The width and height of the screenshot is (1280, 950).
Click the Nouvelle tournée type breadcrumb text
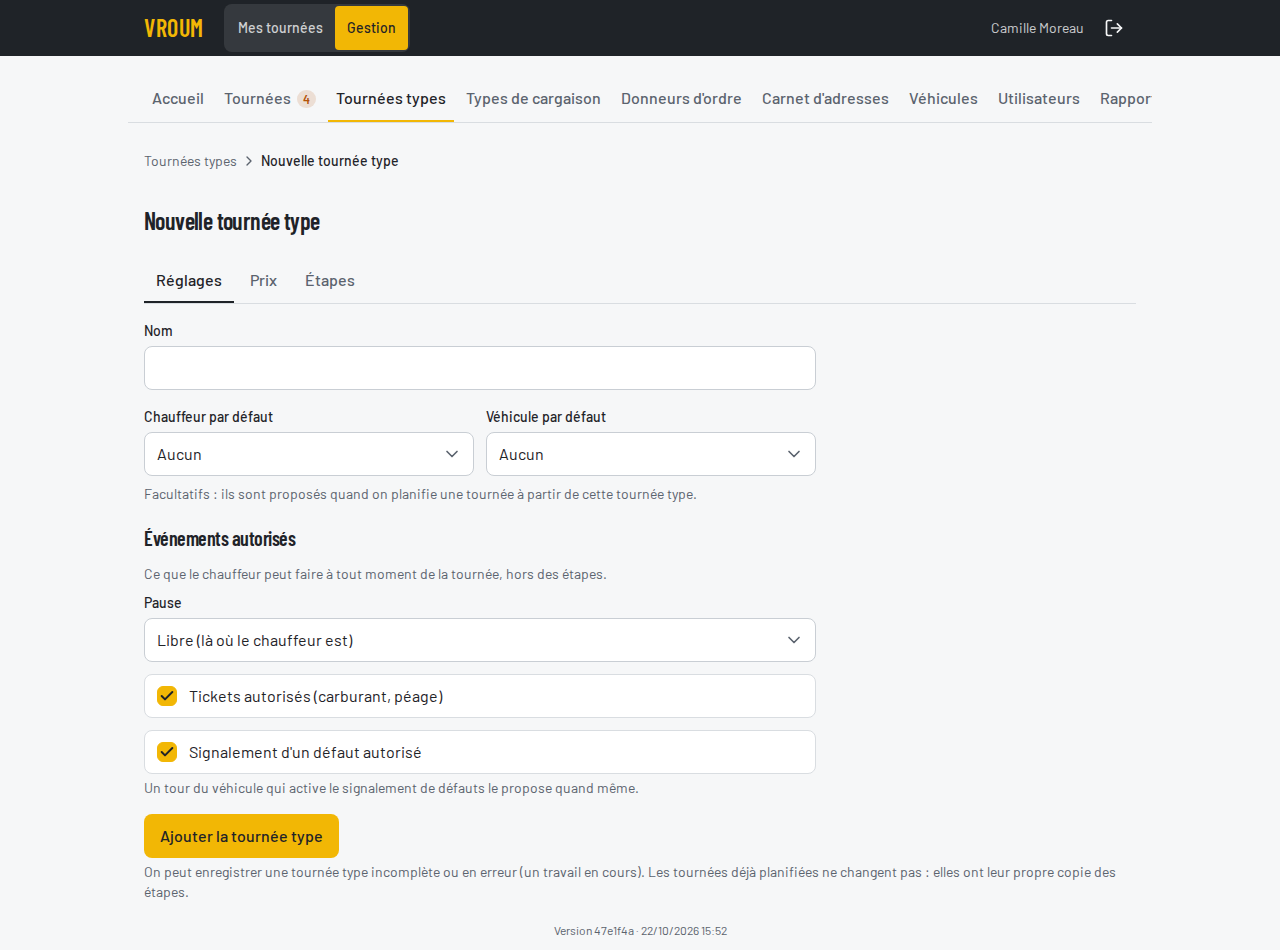[330, 161]
